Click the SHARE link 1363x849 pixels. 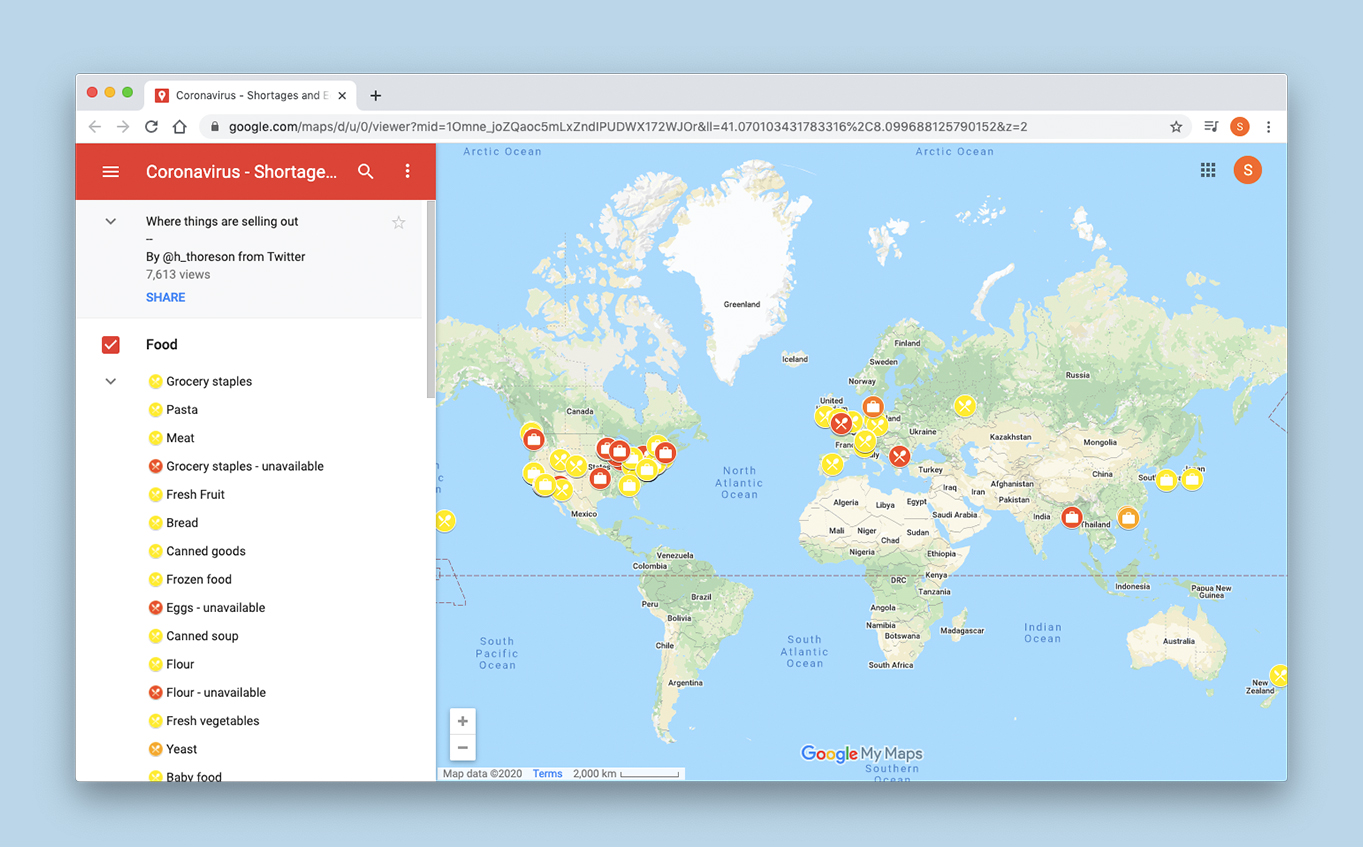click(165, 297)
